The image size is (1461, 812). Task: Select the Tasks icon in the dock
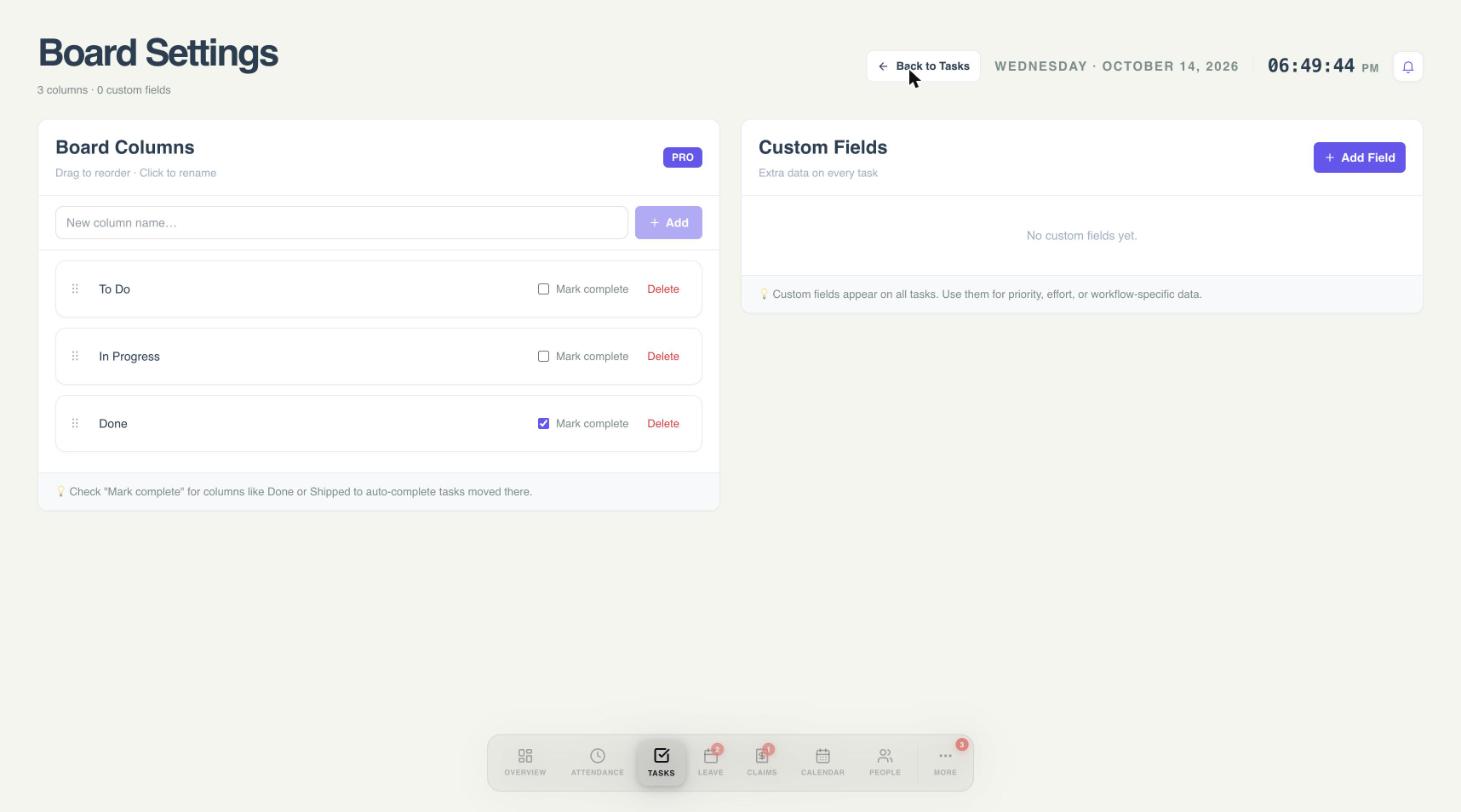click(661, 762)
